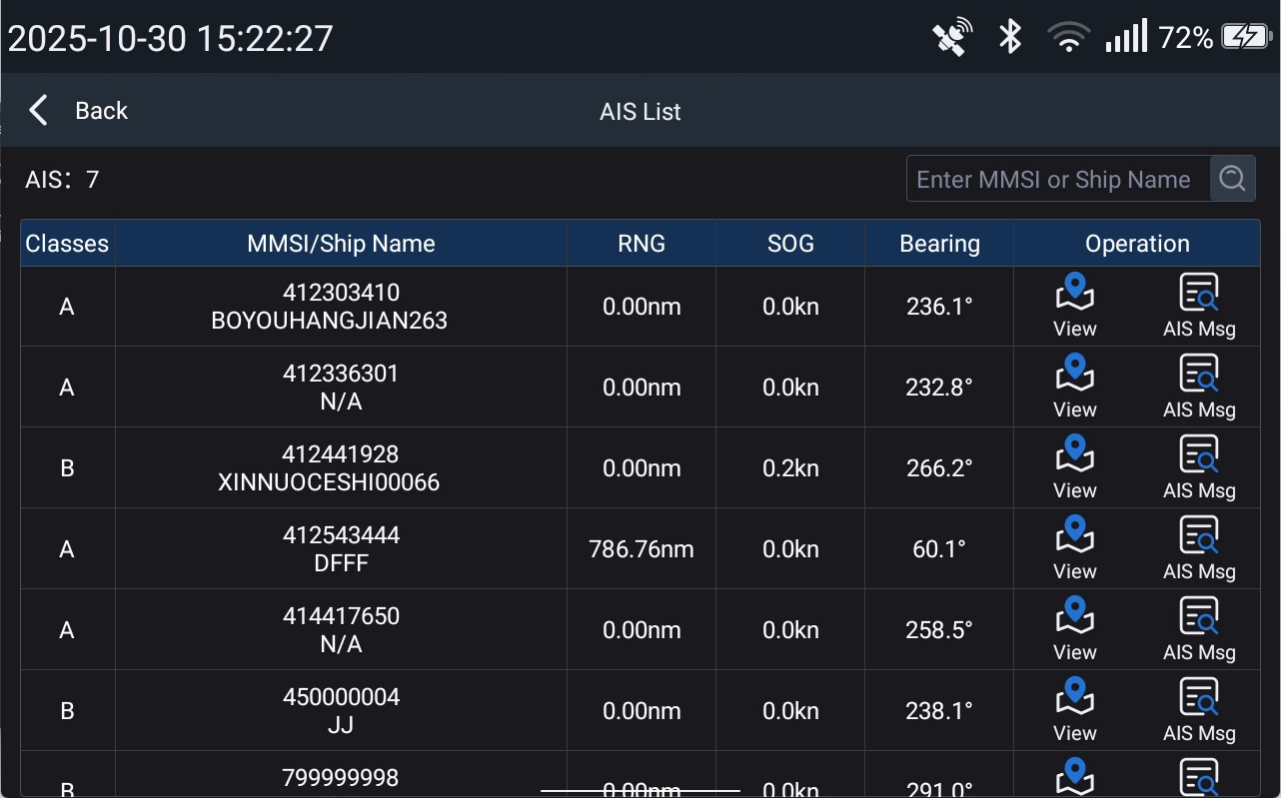The width and height of the screenshot is (1283, 798).
Task: Open AIS Msg for MMSI 799999998
Action: point(1199,777)
